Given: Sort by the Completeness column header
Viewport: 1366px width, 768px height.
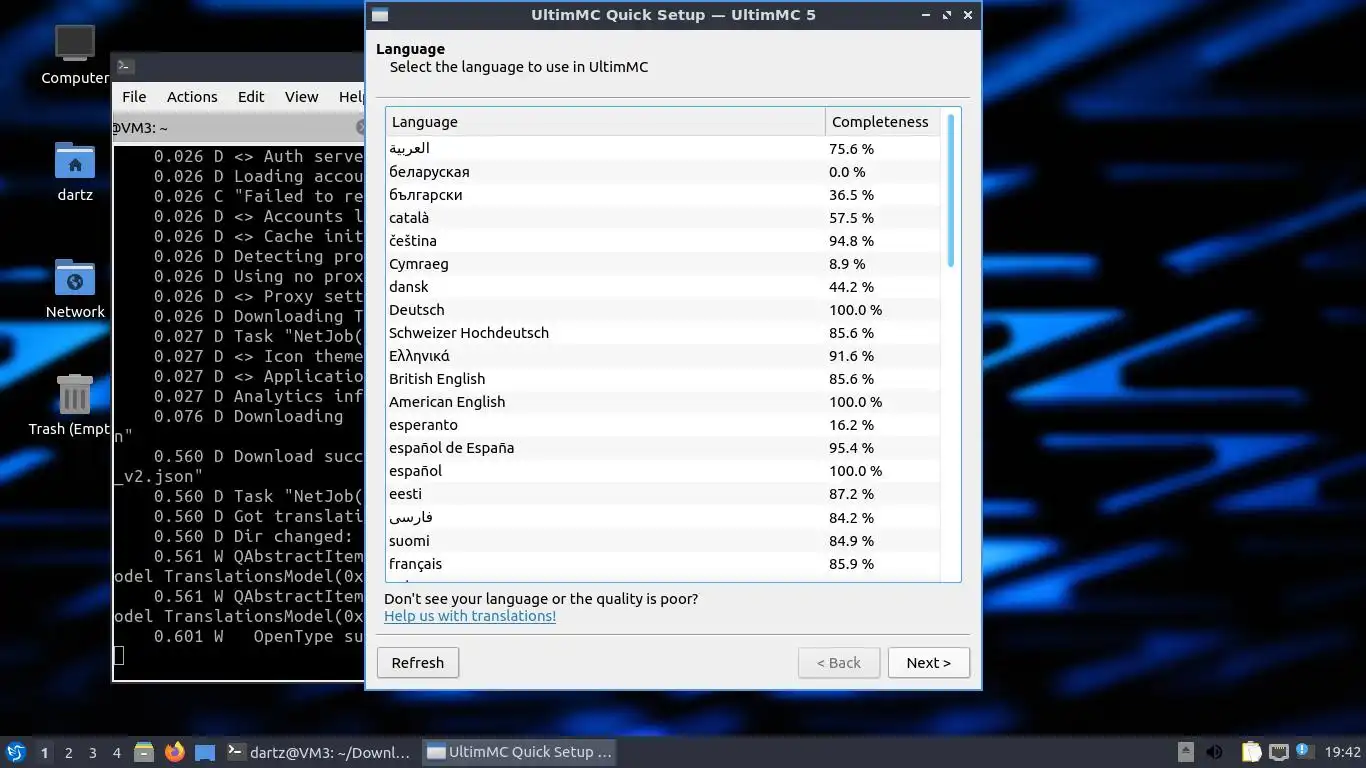Looking at the screenshot, I should [882, 122].
